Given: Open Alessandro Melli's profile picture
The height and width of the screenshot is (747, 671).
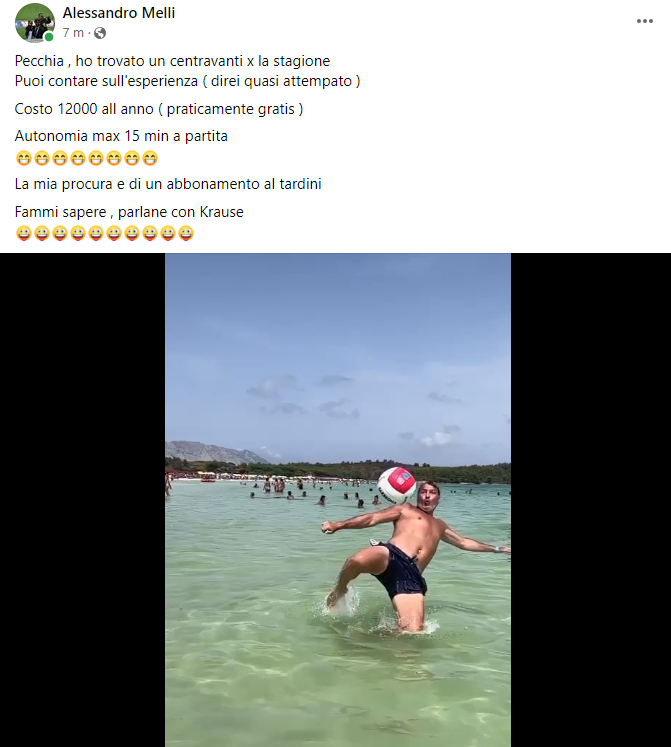Looking at the screenshot, I should 35,22.
